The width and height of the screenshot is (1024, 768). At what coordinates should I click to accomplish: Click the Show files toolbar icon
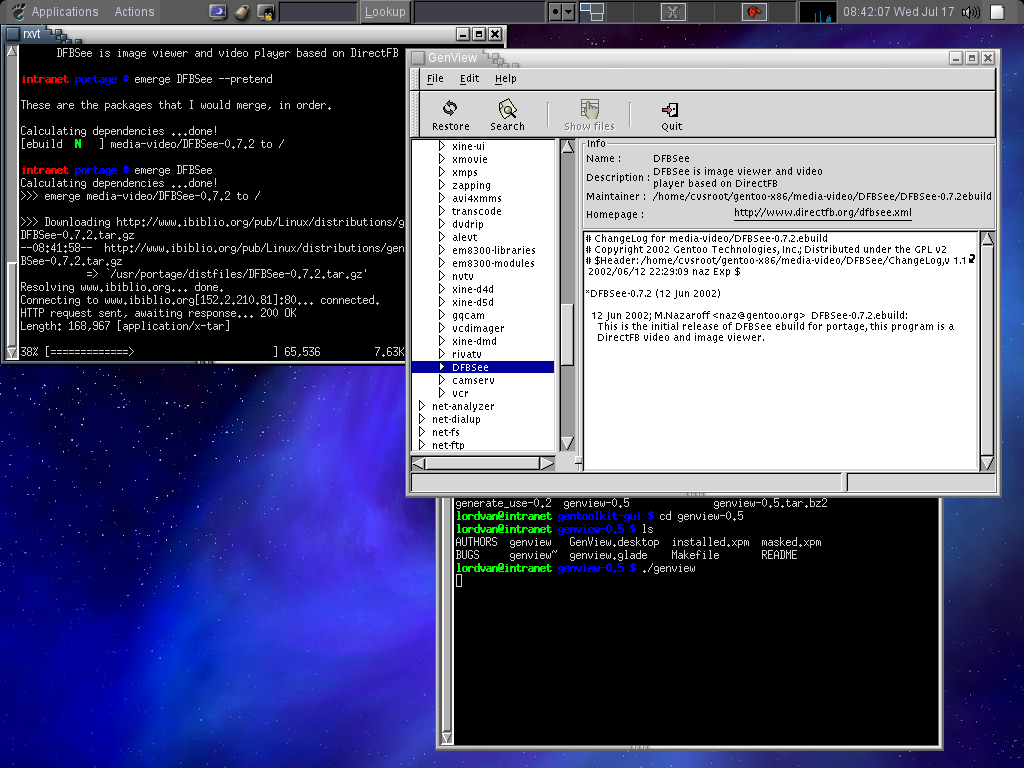point(590,109)
